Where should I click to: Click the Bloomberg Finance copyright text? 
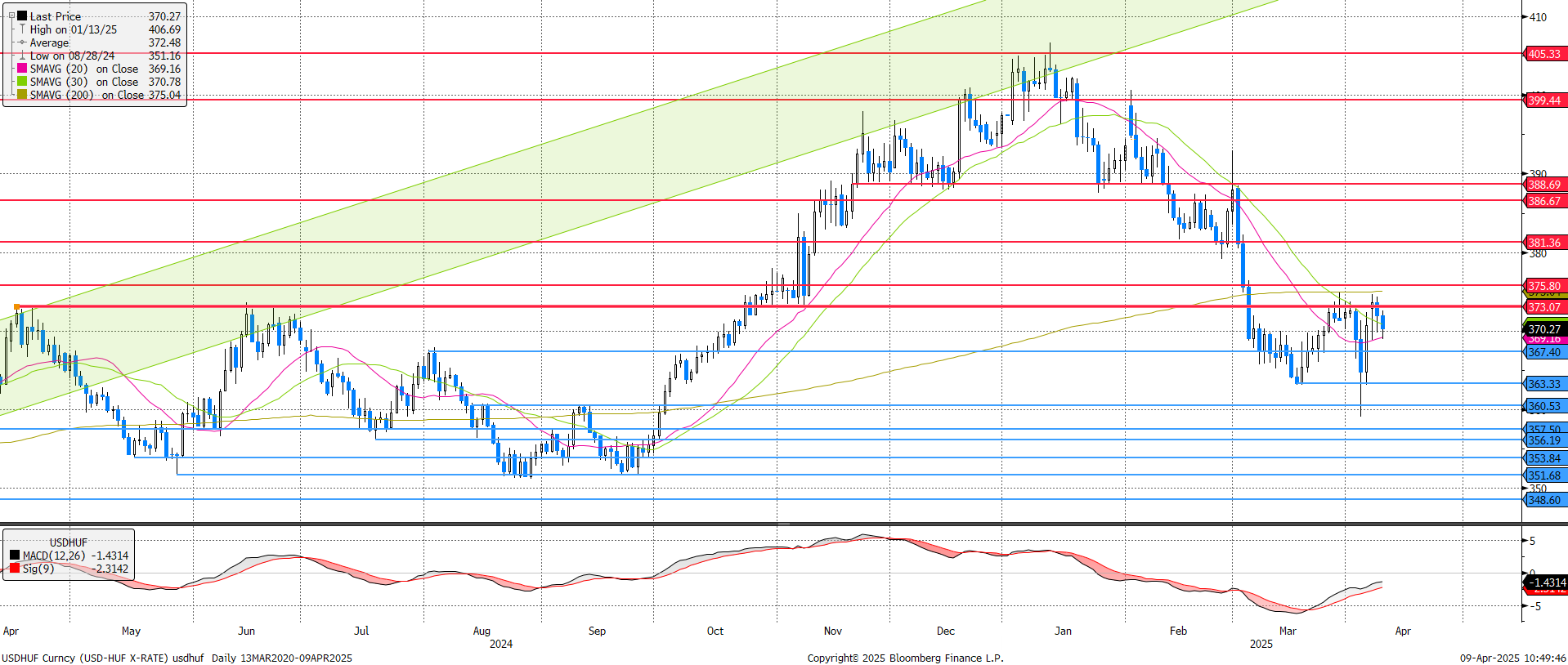(x=906, y=658)
